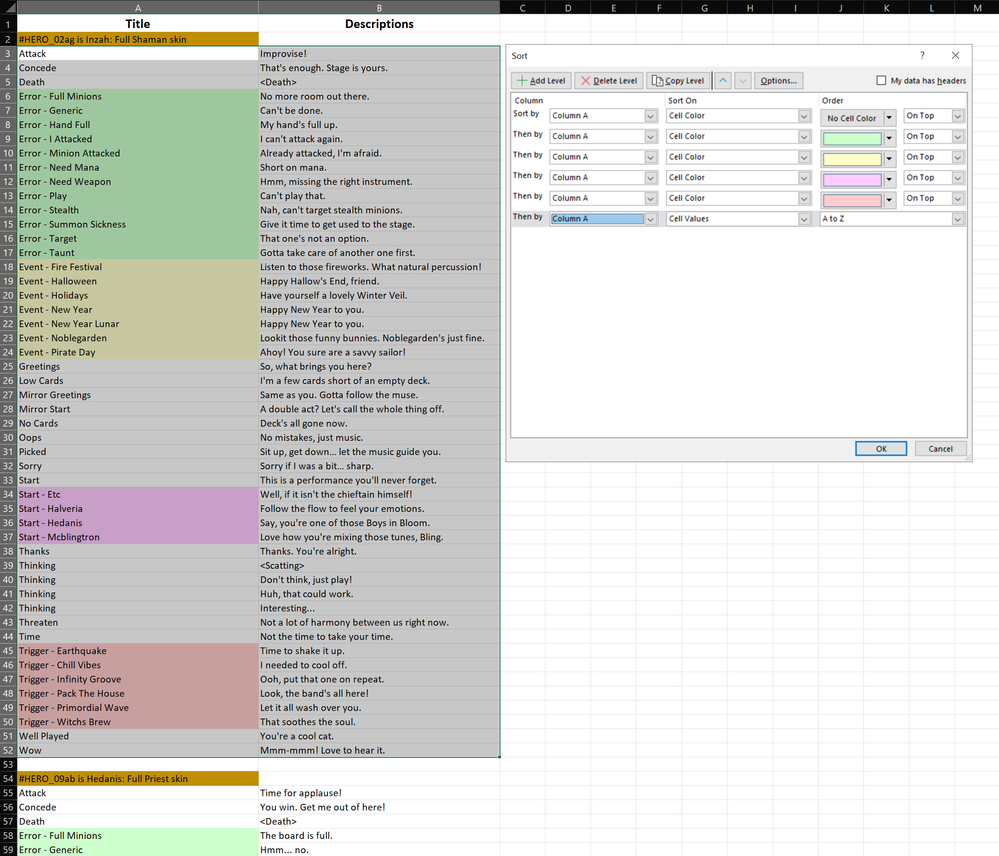This screenshot has width=999, height=856.
Task: Open dropdown arrow beside green color swatch
Action: click(889, 138)
